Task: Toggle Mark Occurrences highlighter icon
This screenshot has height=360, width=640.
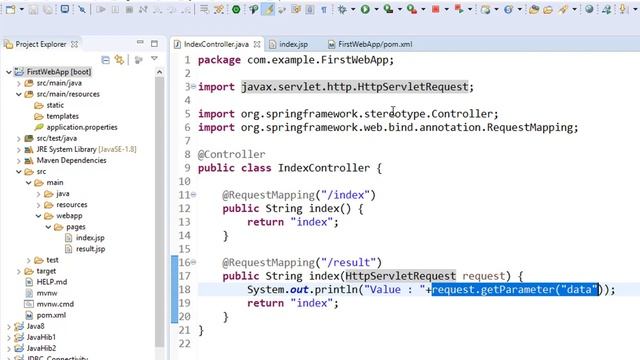Action: click(x=268, y=9)
